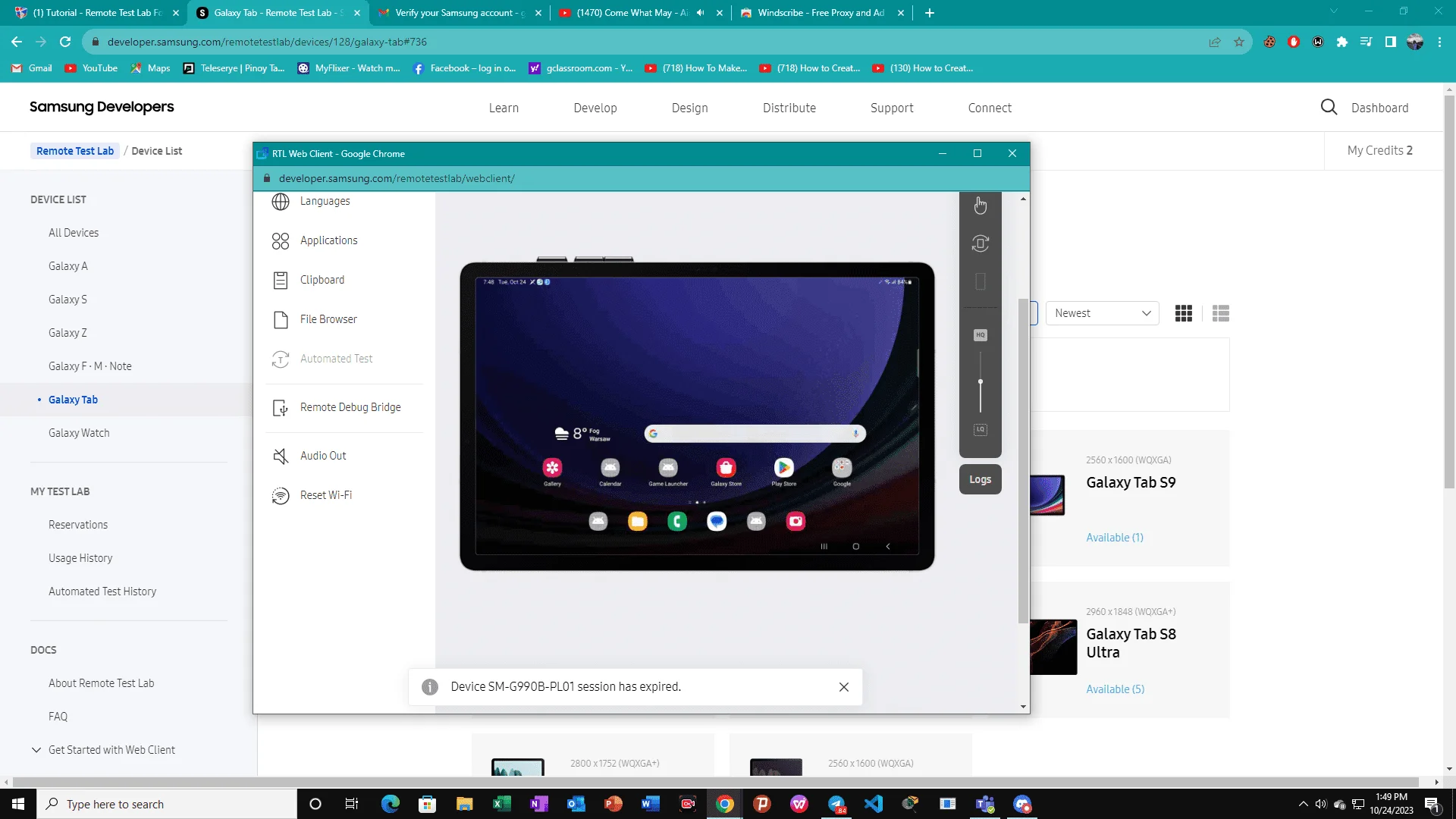Open Galaxy Tab S8 Ultra thumbnail
Image resolution: width=1456 pixels, height=819 pixels.
[x=1053, y=647]
